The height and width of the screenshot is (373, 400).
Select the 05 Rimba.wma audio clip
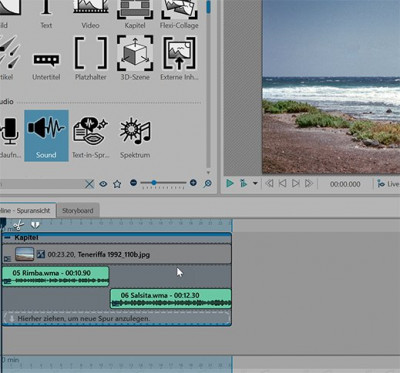56,276
